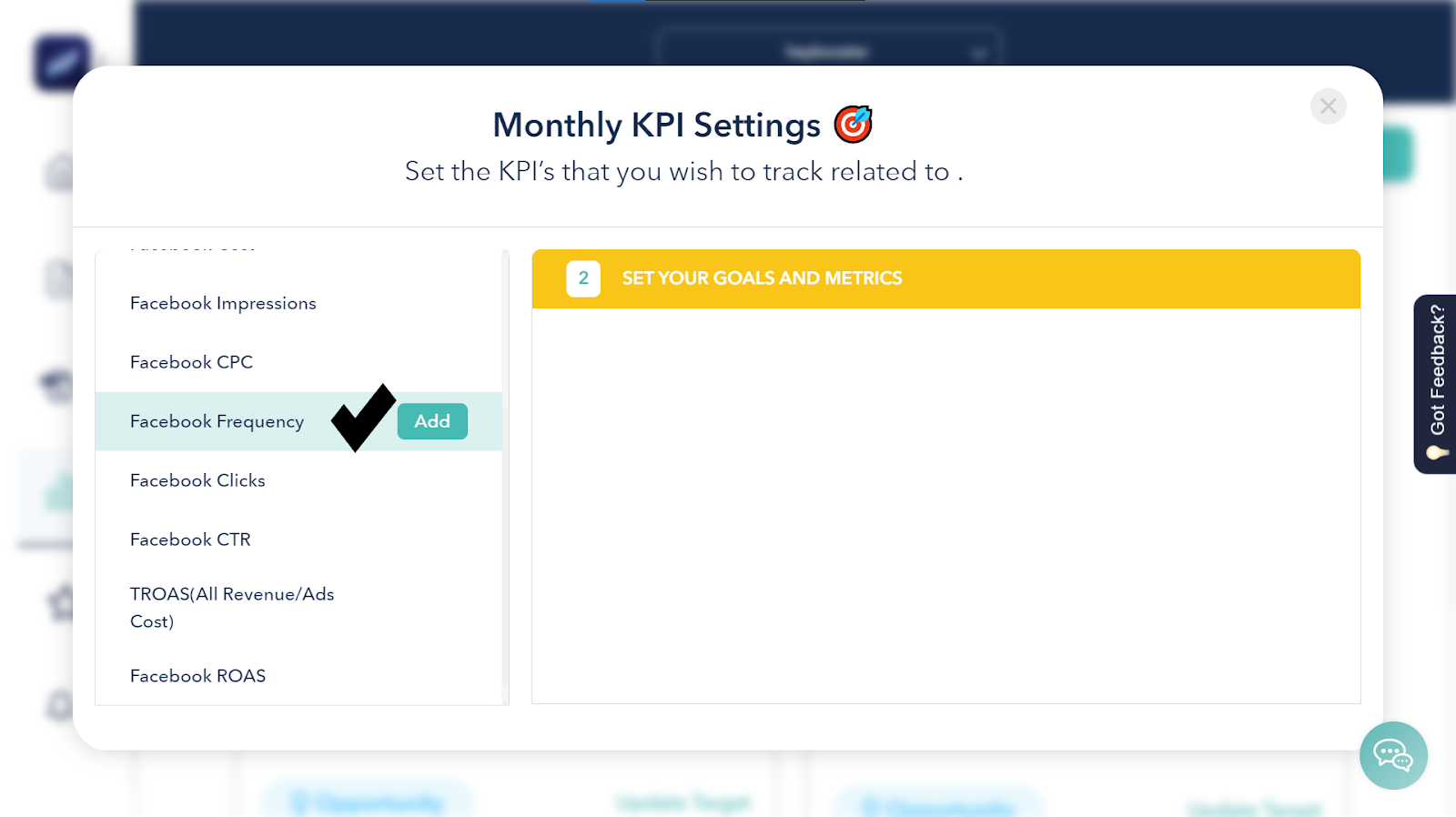The width and height of the screenshot is (1456, 817).
Task: Choose TROAS(All Revenue/Ads Cost) metric
Action: [x=232, y=607]
